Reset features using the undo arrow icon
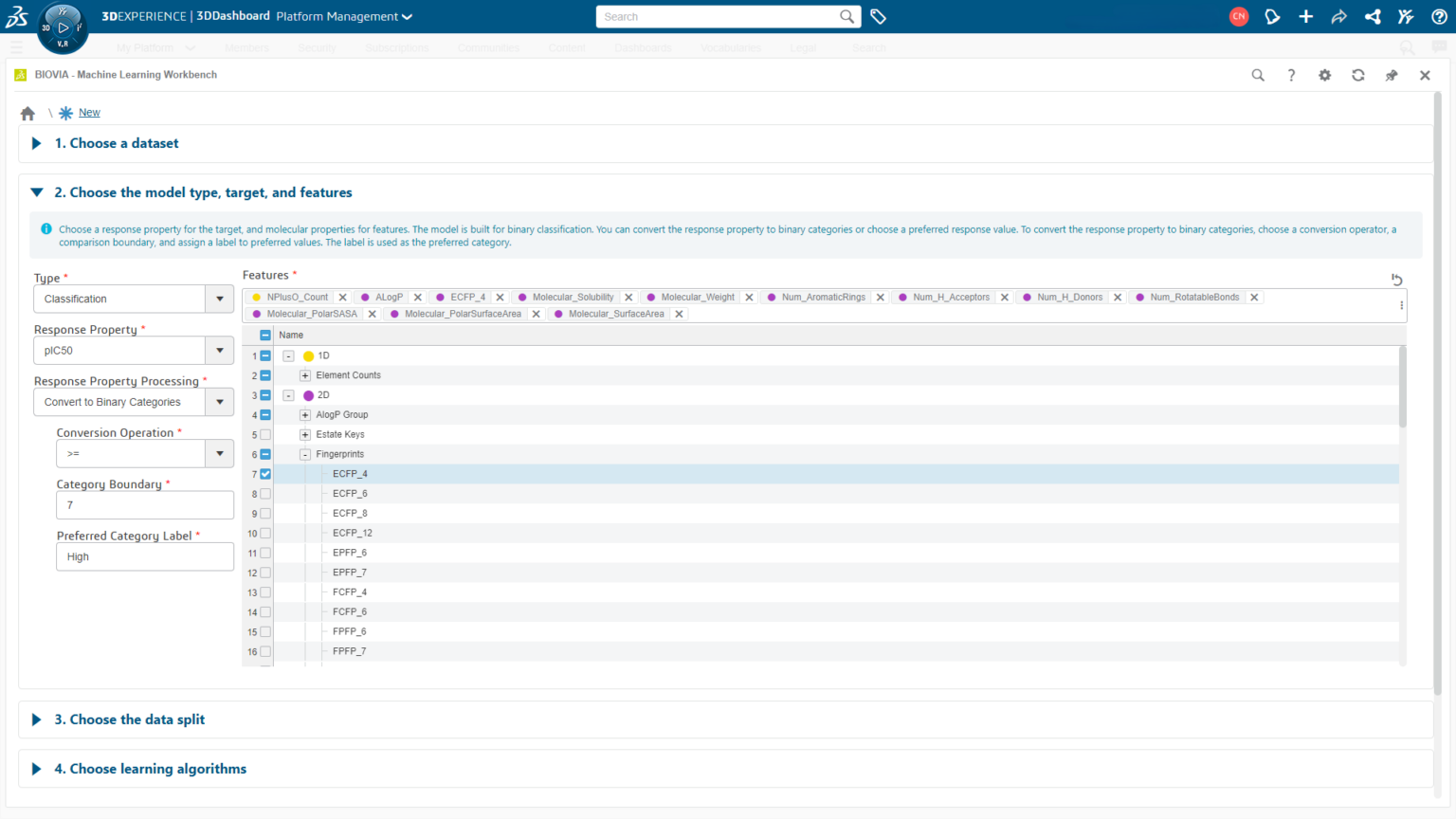Viewport: 1456px width, 819px height. coord(1395,280)
